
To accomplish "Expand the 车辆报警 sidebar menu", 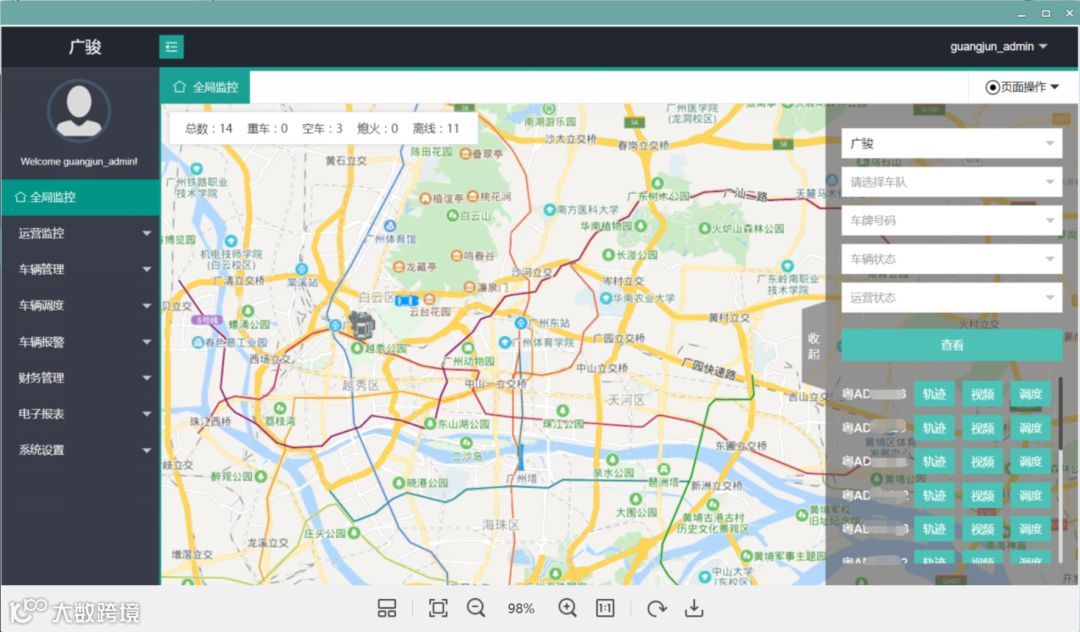I will click(x=80, y=342).
